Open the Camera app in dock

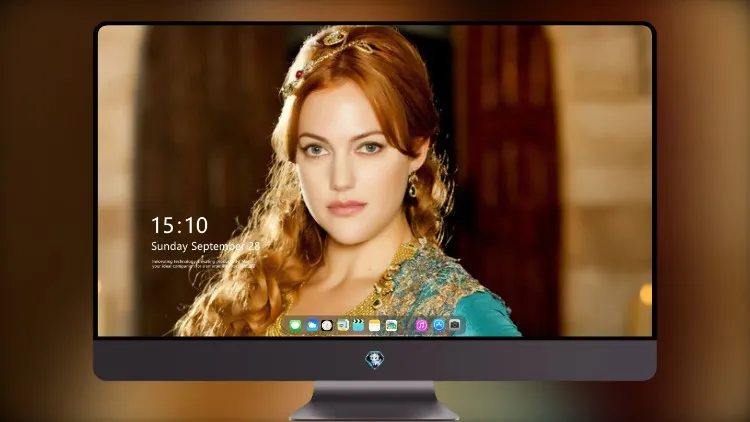coord(455,325)
